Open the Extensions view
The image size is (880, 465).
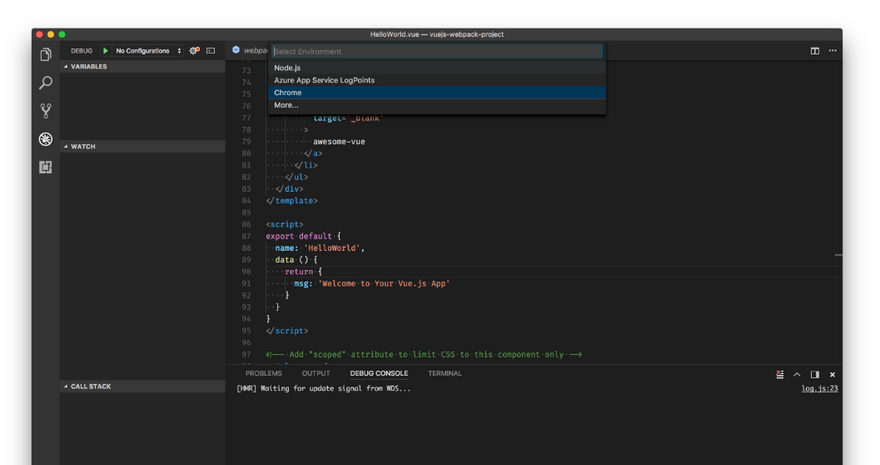[x=45, y=167]
